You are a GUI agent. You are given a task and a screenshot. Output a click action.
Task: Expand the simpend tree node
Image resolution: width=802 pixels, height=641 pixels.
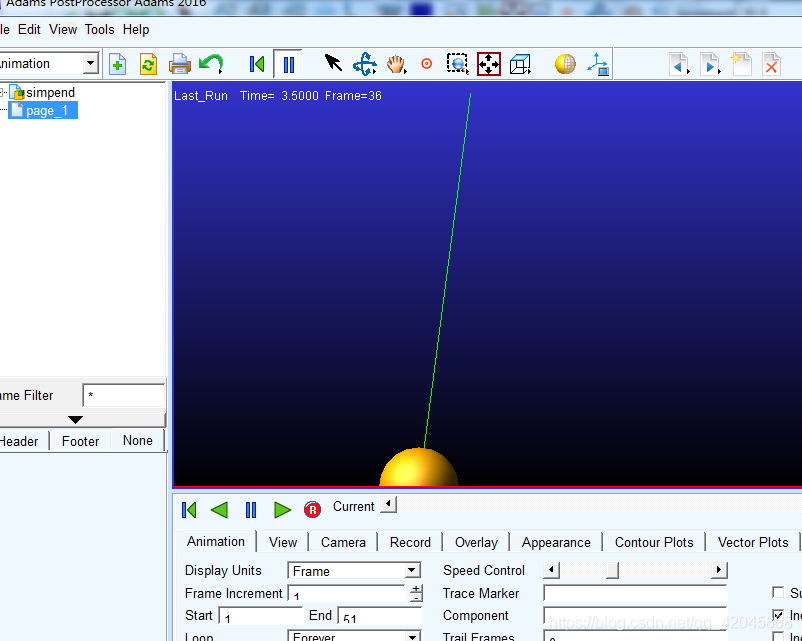pyautogui.click(x=3, y=92)
